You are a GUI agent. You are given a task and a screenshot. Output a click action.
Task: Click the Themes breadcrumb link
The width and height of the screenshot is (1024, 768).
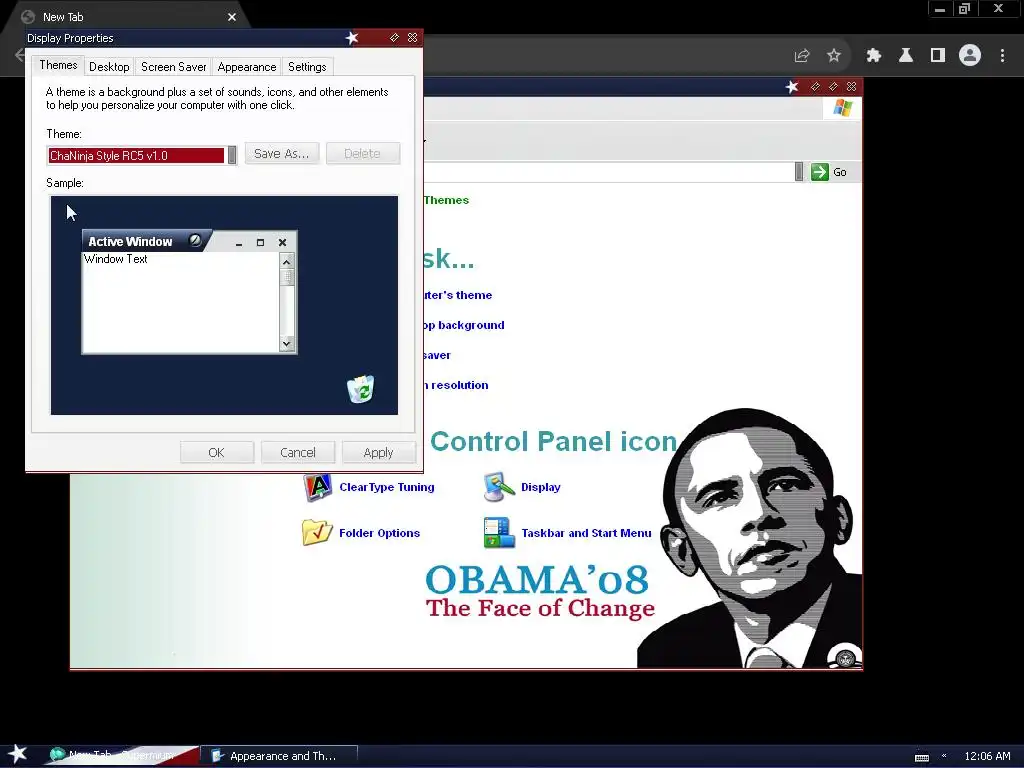click(x=446, y=200)
